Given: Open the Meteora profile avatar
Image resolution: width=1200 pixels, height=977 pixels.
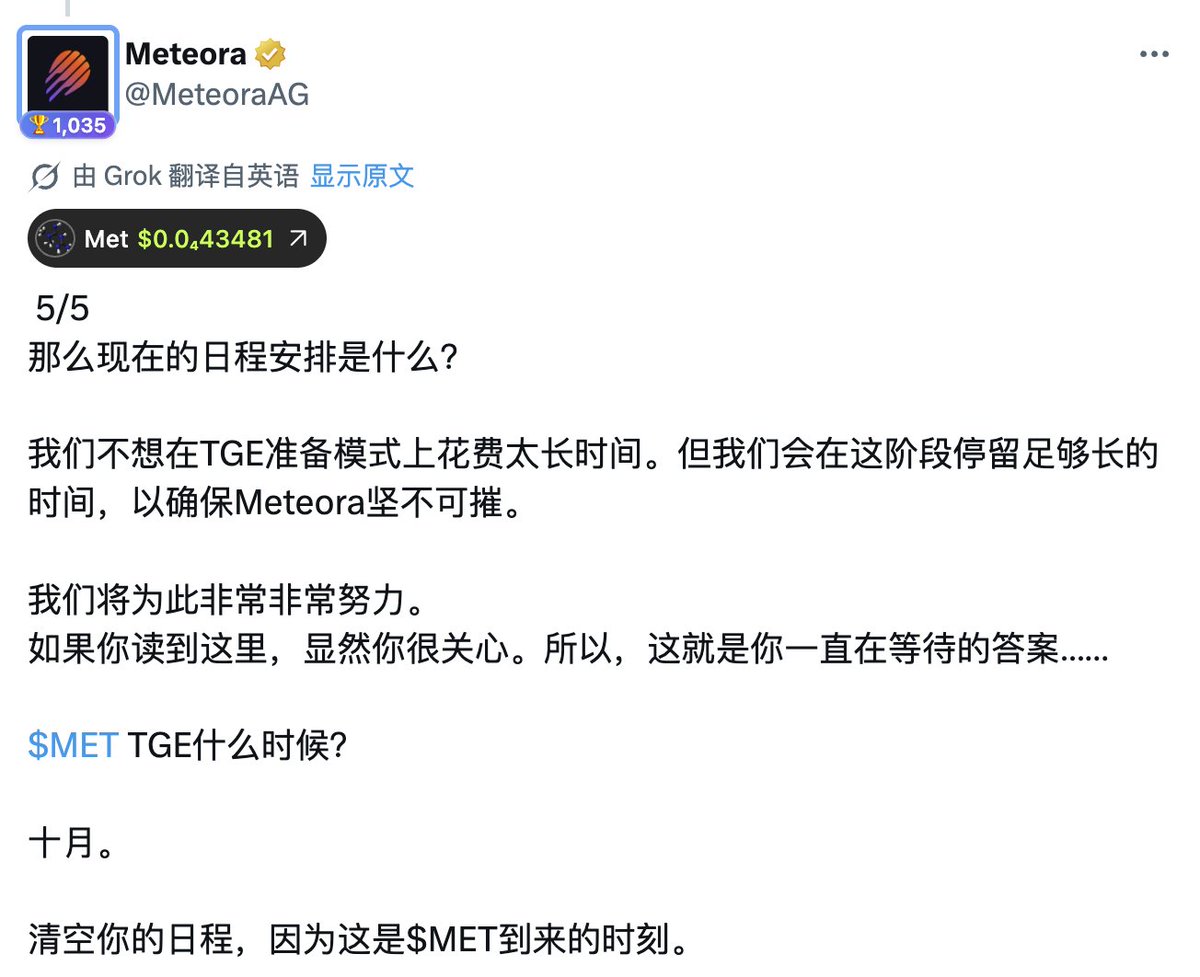Looking at the screenshot, I should click(x=68, y=74).
